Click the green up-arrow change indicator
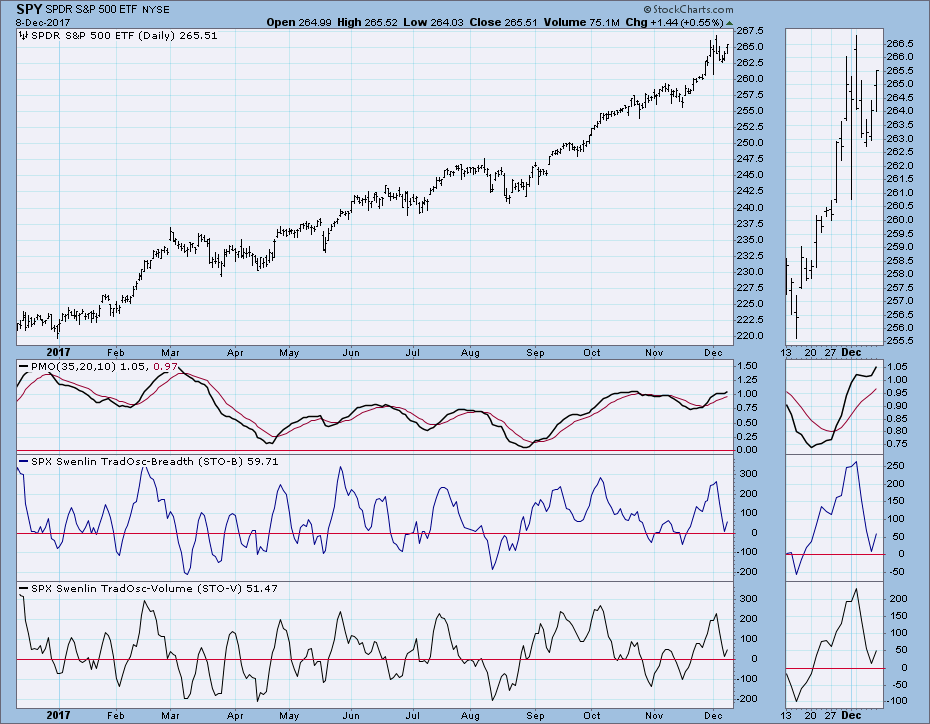 point(730,23)
